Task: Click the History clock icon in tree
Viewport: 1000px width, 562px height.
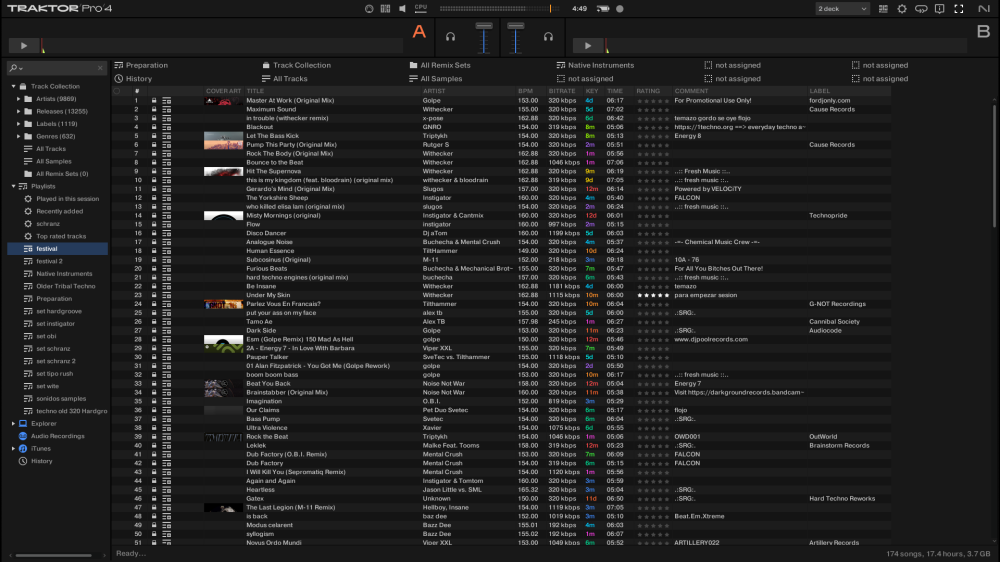Action: (23, 461)
